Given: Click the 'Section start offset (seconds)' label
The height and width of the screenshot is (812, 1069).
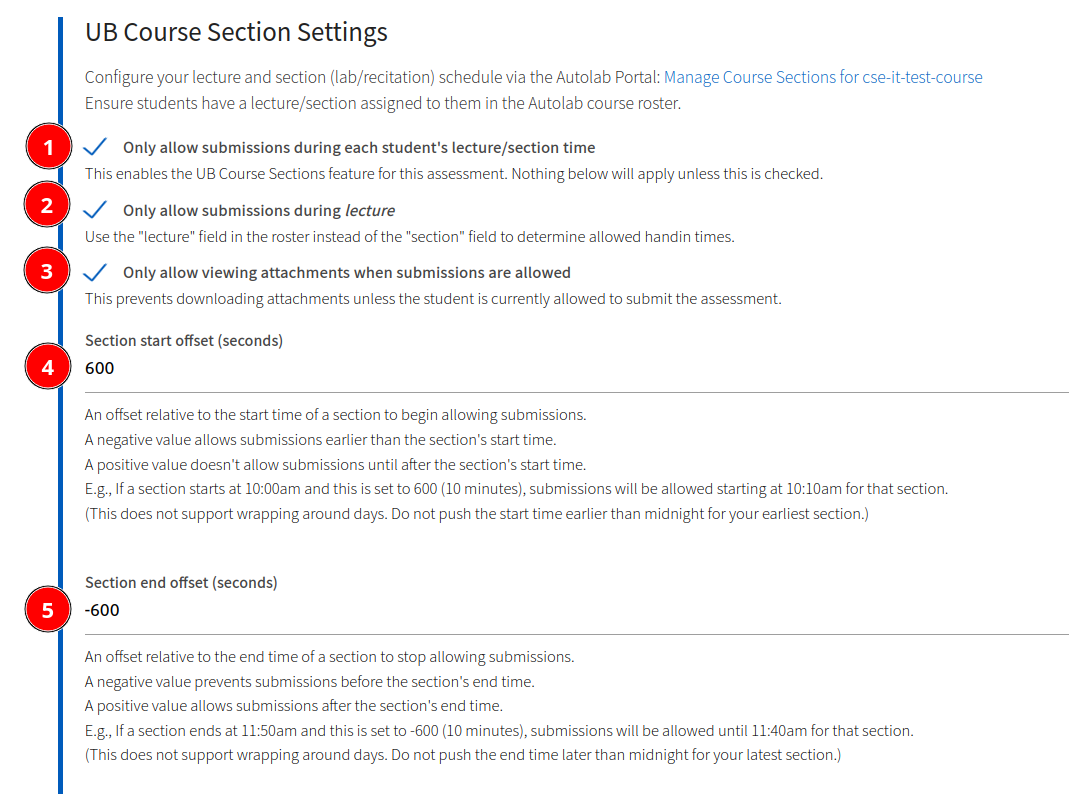Looking at the screenshot, I should tap(184, 341).
